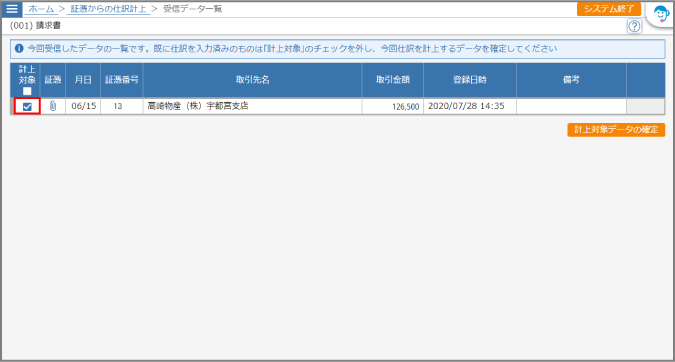Click 計上対象データの確定 button

(616, 130)
